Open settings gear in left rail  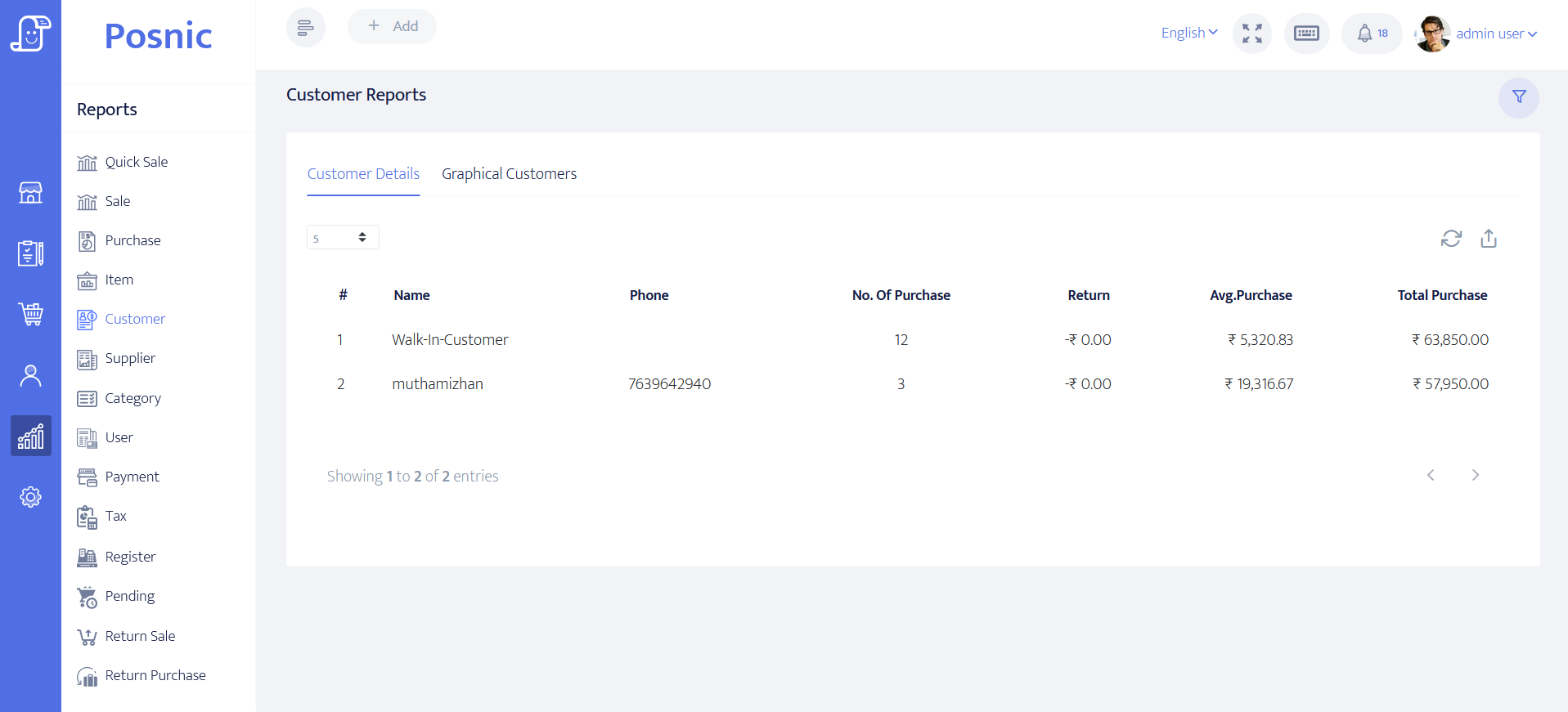tap(31, 497)
